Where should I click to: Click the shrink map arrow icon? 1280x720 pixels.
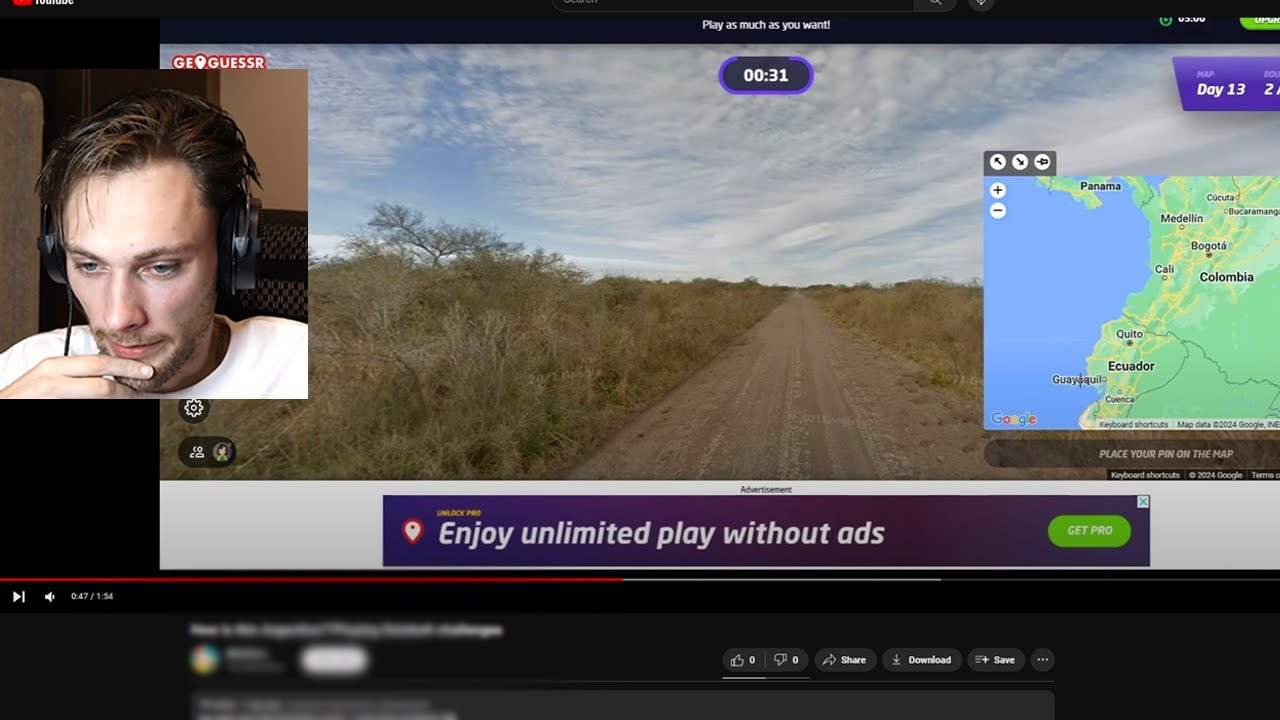coord(1020,162)
